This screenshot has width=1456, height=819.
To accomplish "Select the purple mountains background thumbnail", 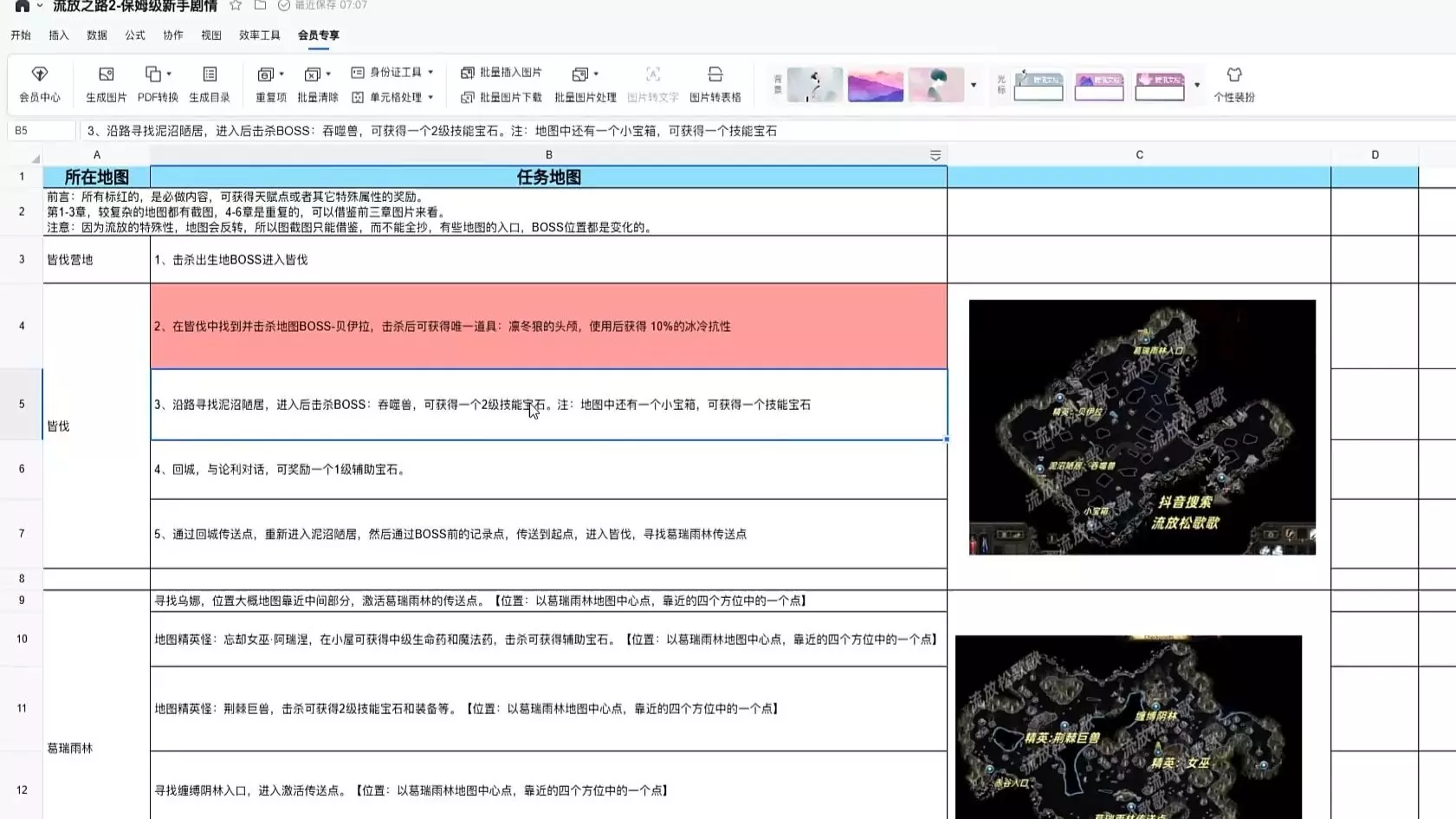I will 876,85.
